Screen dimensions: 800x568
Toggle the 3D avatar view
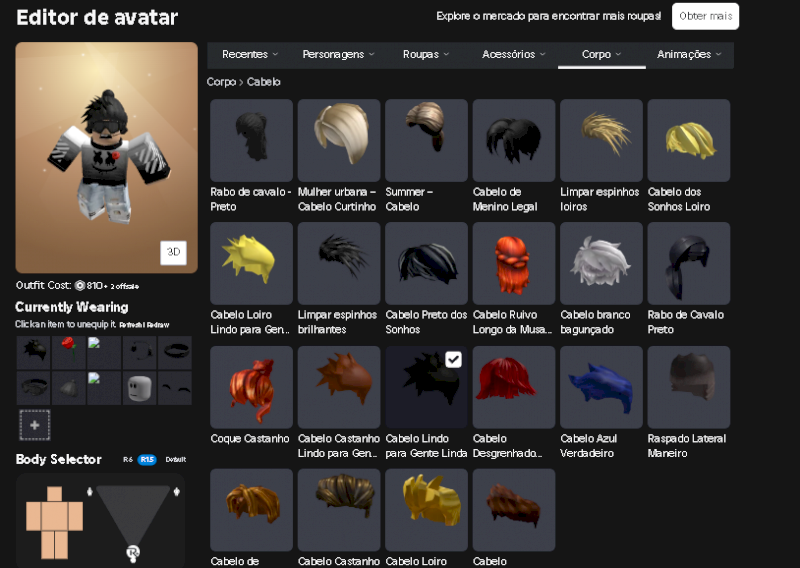point(173,252)
